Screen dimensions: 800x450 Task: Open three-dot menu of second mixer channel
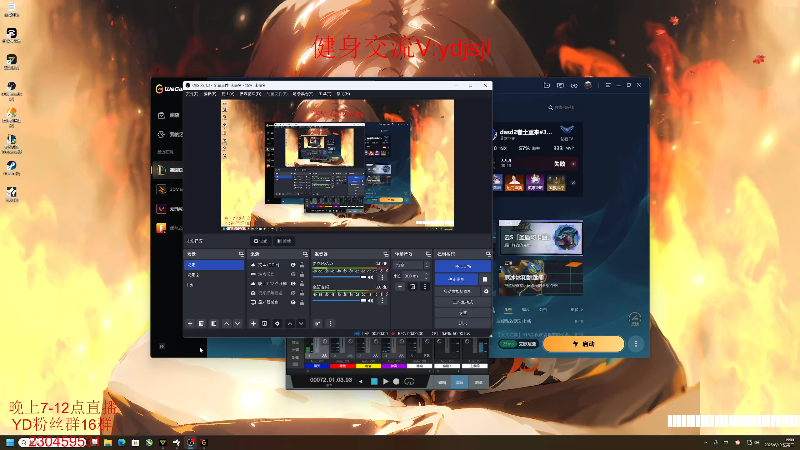(x=382, y=301)
